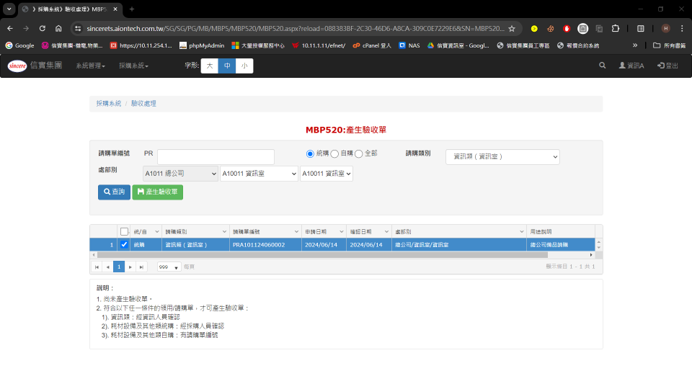The width and height of the screenshot is (692, 371).
Task: Uncheck the PRA101124060002 row checkbox
Action: 124,244
